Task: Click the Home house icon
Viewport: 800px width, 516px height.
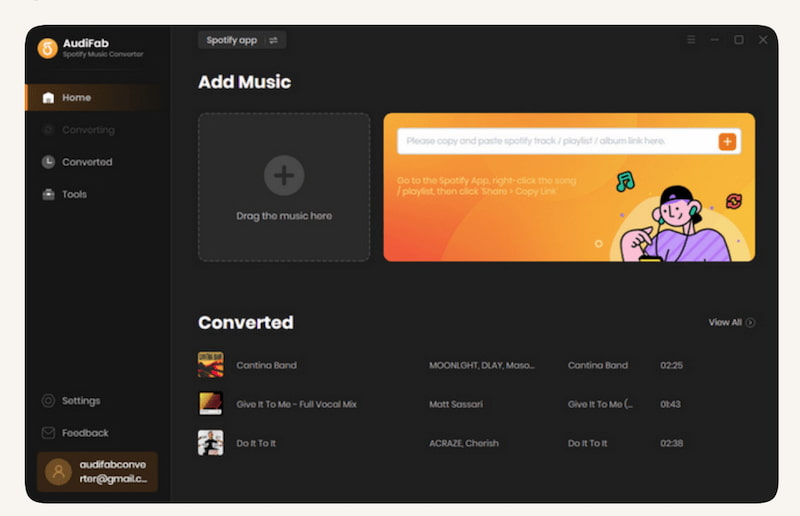Action: pos(48,97)
